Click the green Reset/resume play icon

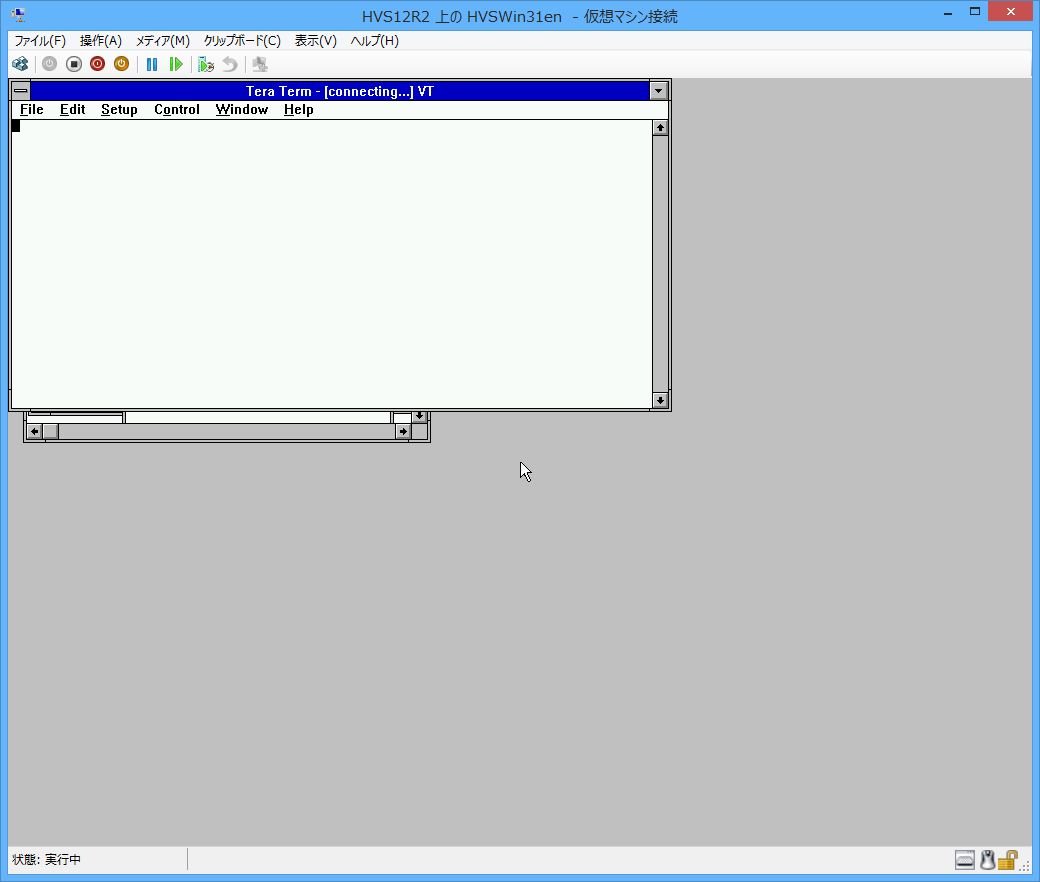176,64
